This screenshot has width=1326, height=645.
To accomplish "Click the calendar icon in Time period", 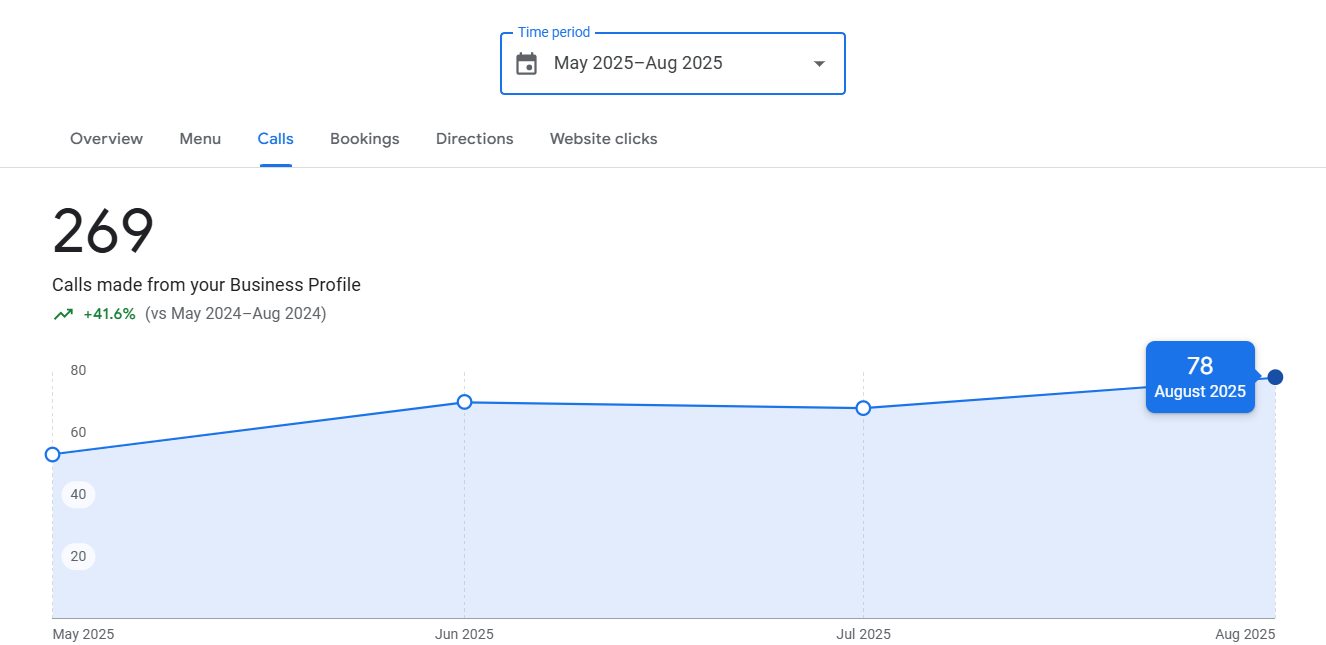I will tap(526, 64).
